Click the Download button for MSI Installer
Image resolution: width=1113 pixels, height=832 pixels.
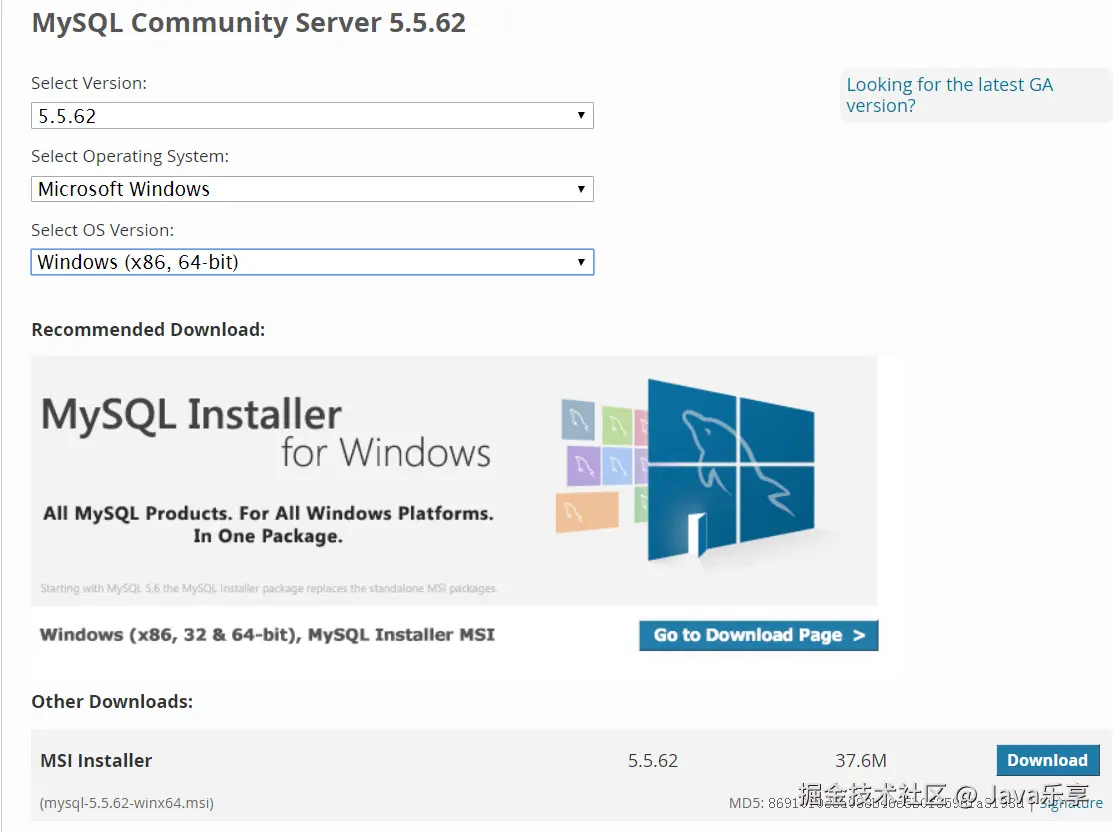click(1048, 760)
